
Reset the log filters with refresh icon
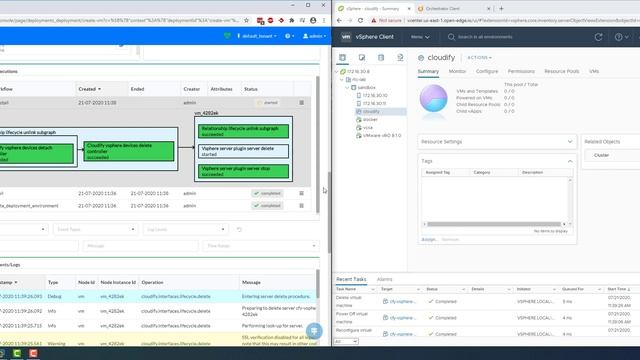[x=239, y=229]
